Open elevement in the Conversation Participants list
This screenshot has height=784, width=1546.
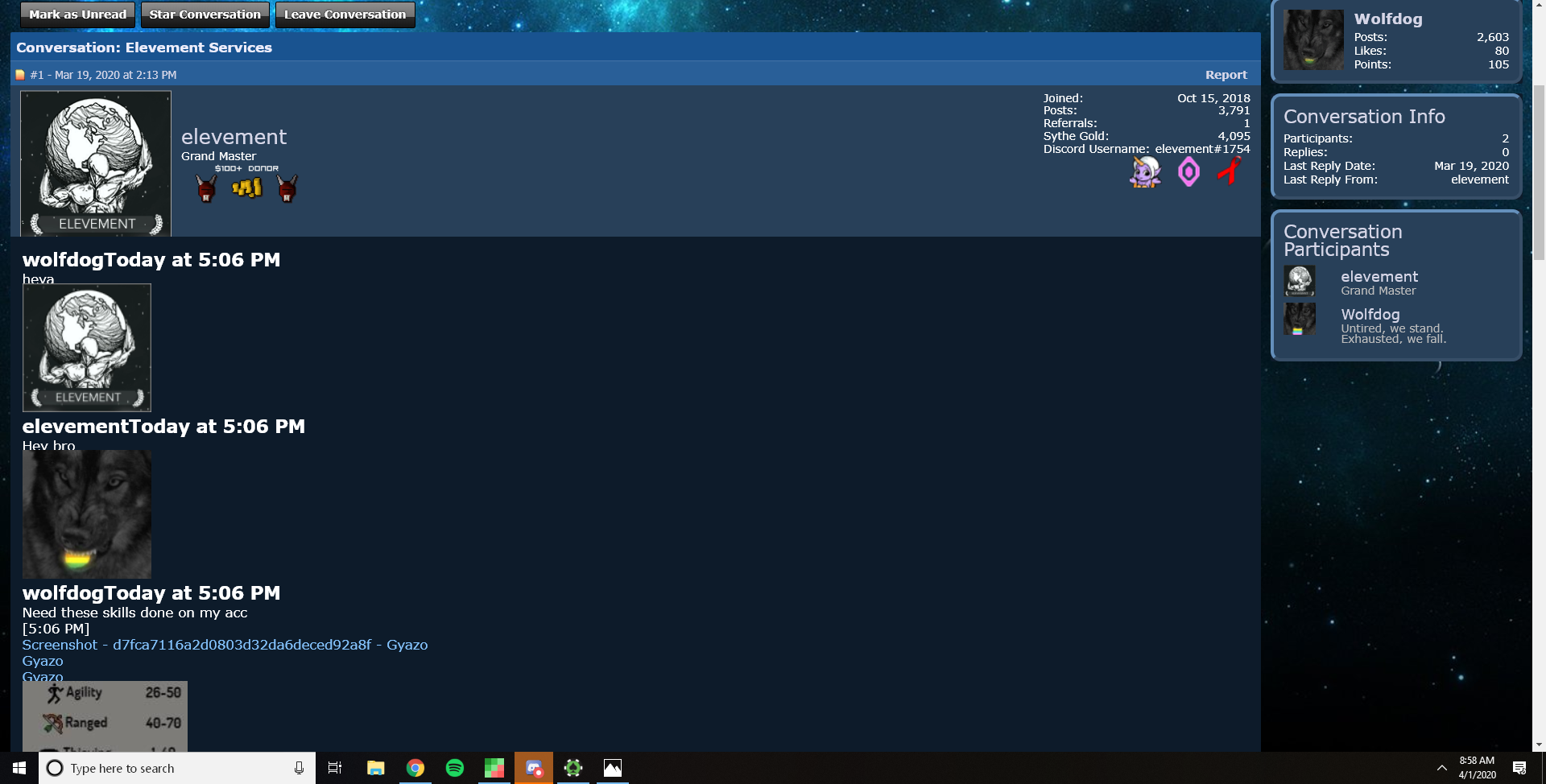click(1379, 277)
